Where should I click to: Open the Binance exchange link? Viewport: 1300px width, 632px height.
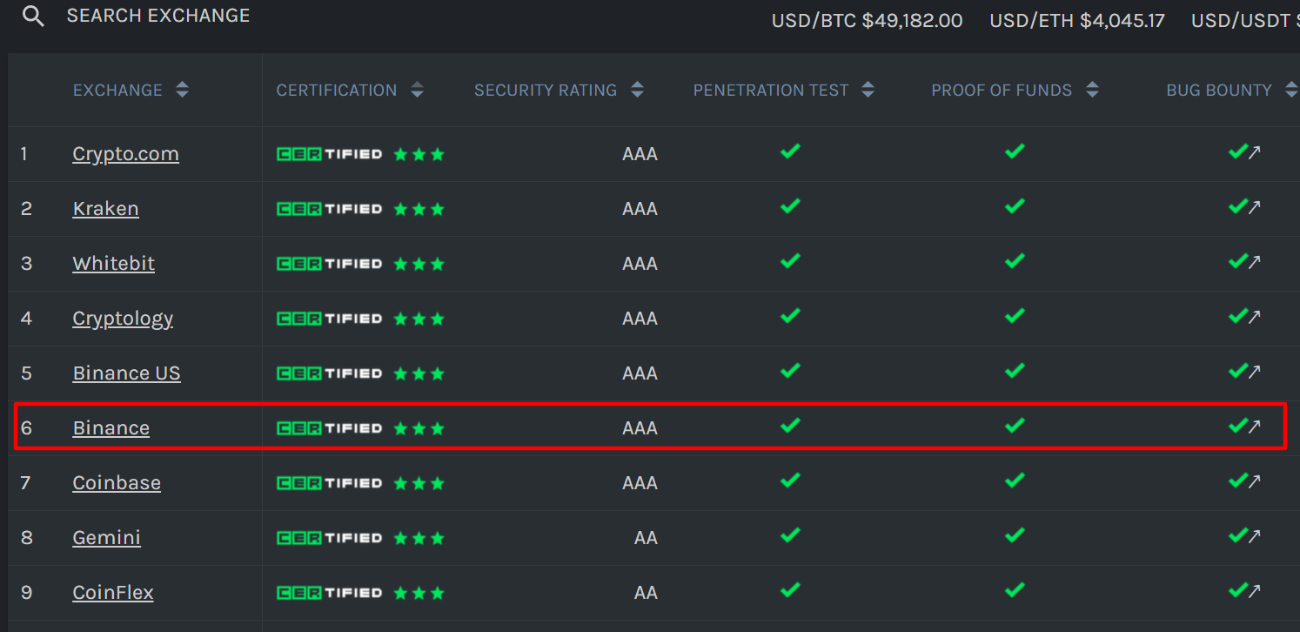click(111, 428)
